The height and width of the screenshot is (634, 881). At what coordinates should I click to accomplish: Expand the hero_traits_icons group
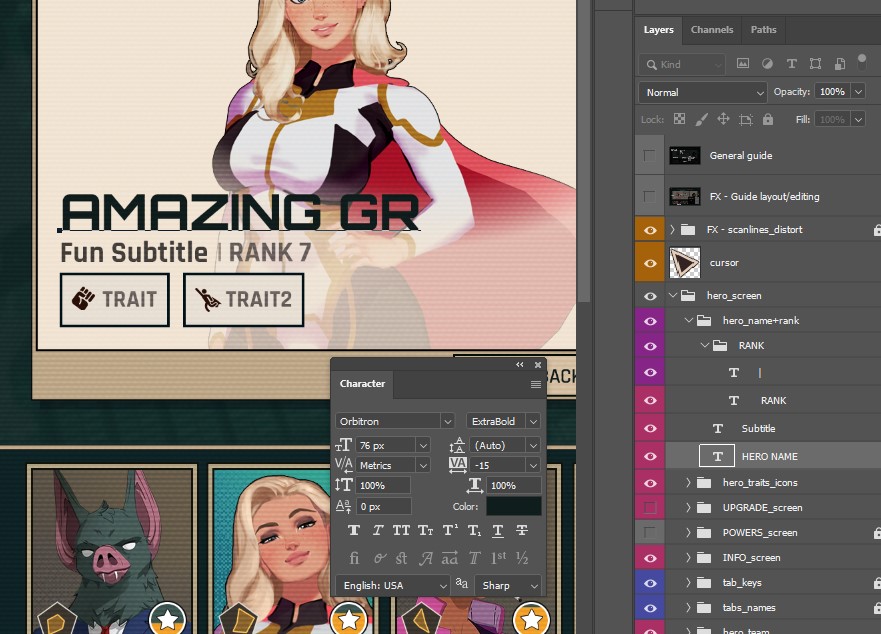[688, 482]
